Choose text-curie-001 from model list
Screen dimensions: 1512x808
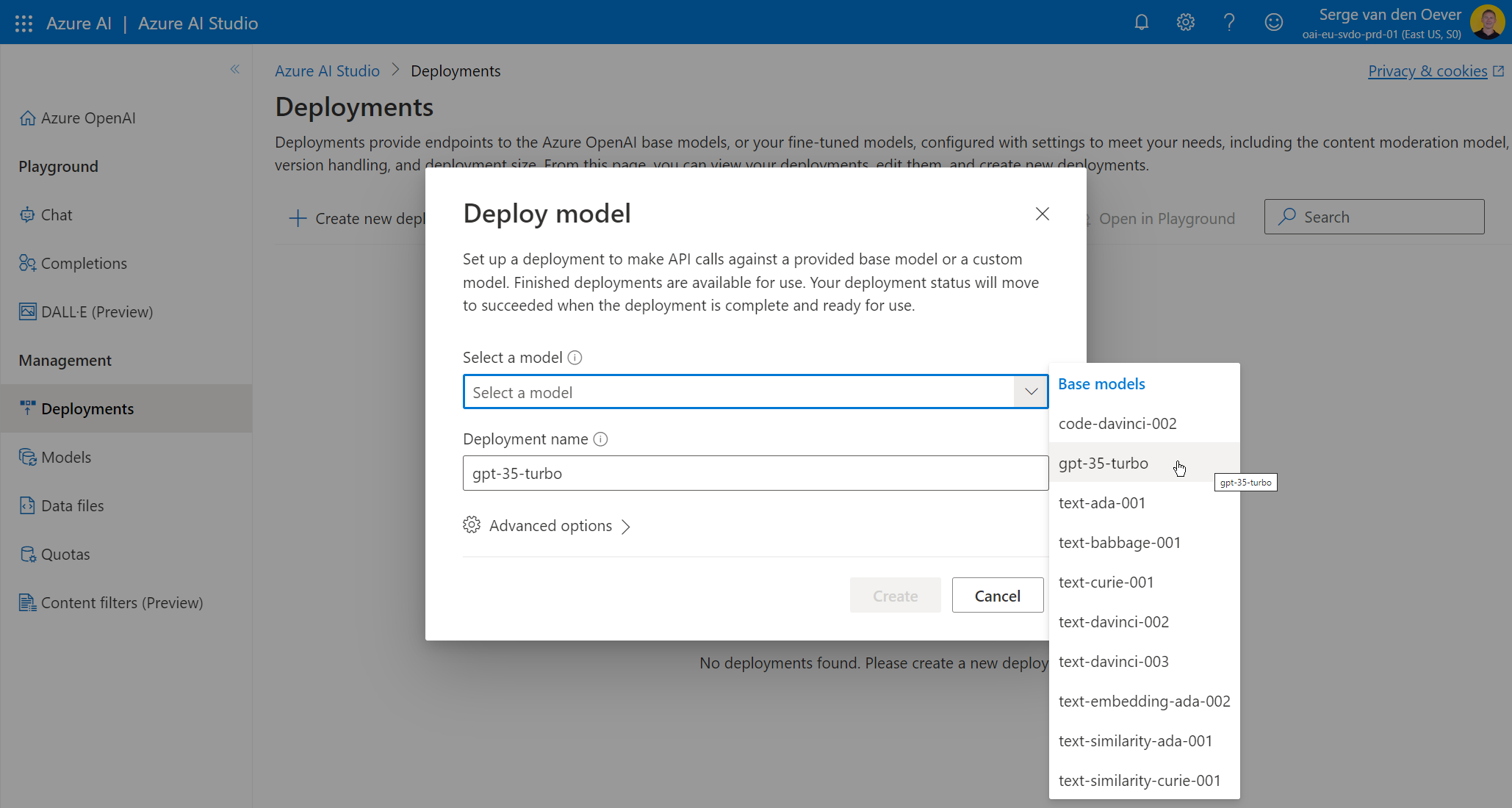(1144, 582)
